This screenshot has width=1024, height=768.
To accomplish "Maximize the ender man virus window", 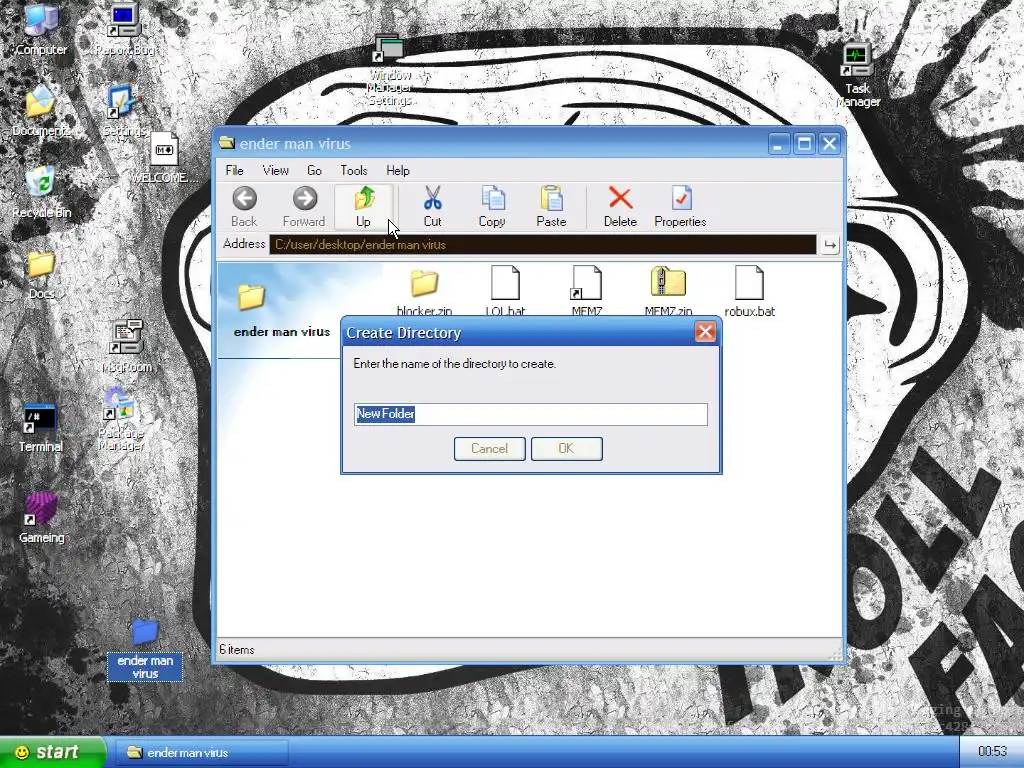I will pyautogui.click(x=804, y=144).
